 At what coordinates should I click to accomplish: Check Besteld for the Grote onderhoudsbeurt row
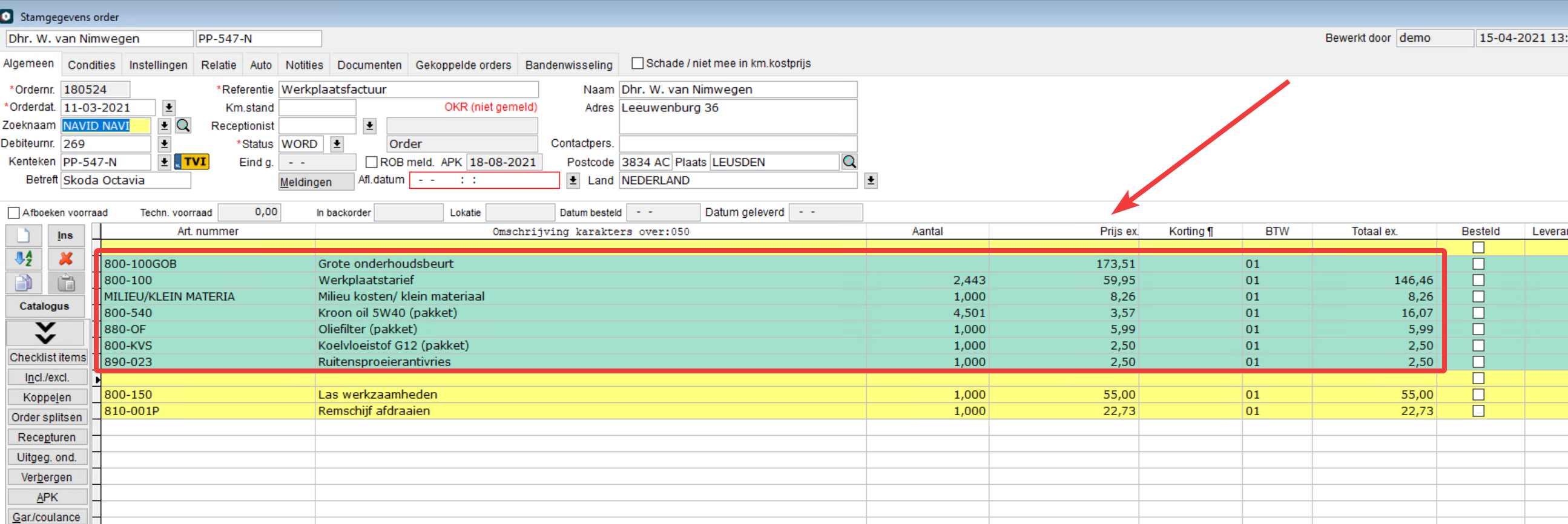point(1478,264)
